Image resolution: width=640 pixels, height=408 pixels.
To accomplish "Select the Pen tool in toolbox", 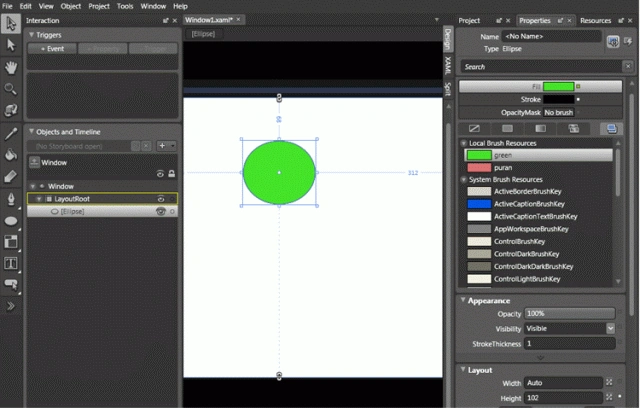I will coord(11,199).
